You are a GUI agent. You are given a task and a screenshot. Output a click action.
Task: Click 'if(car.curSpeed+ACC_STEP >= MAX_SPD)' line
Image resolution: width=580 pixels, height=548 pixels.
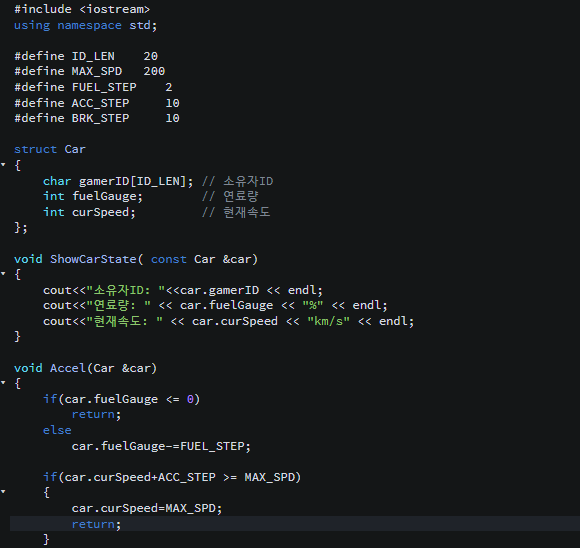pos(172,477)
